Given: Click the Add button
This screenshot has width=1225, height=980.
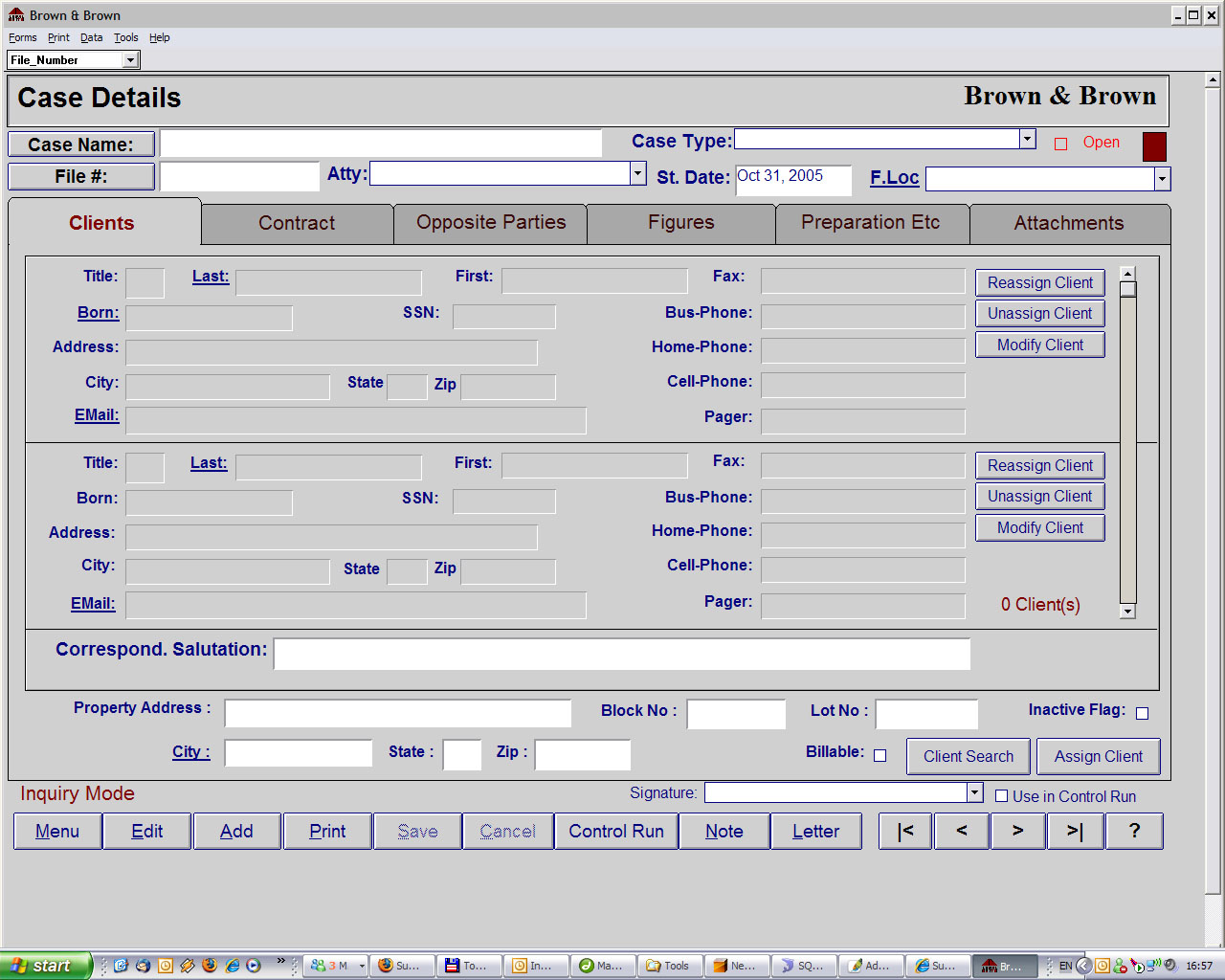Looking at the screenshot, I should (x=236, y=831).
